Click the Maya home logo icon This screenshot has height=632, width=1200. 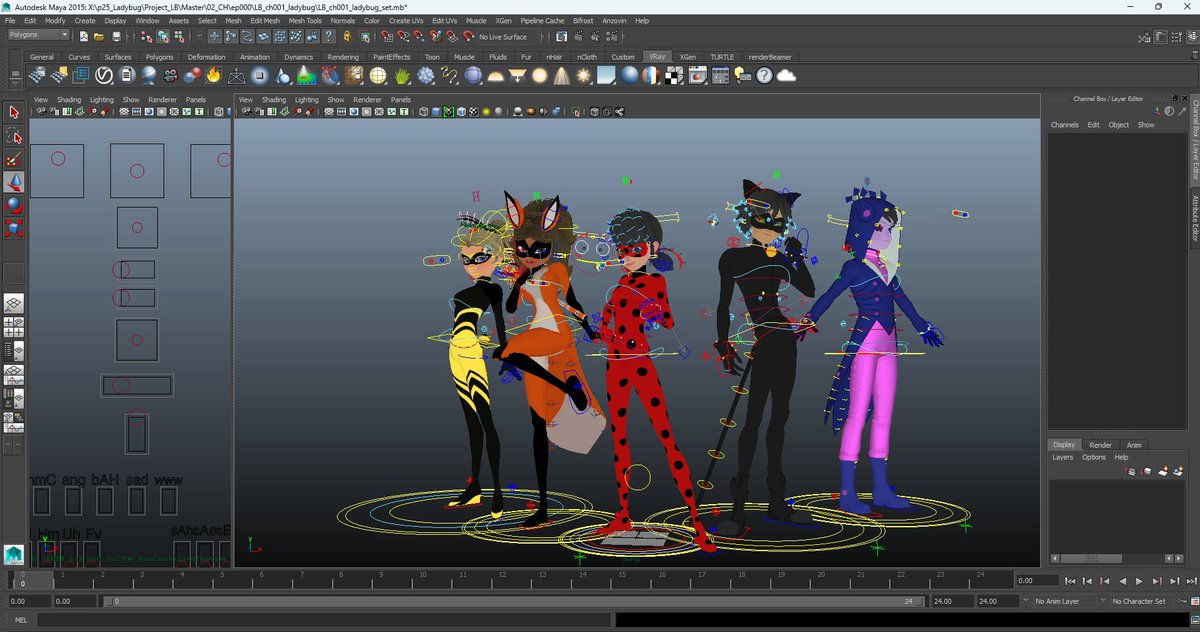[x=14, y=555]
